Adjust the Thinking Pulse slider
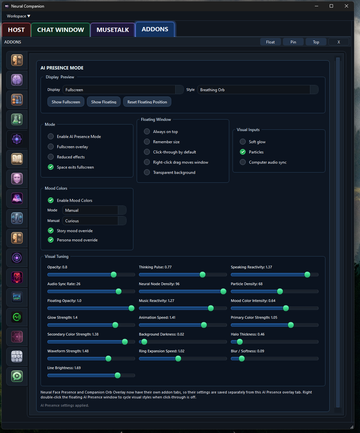360x433 pixels. [x=183, y=275]
